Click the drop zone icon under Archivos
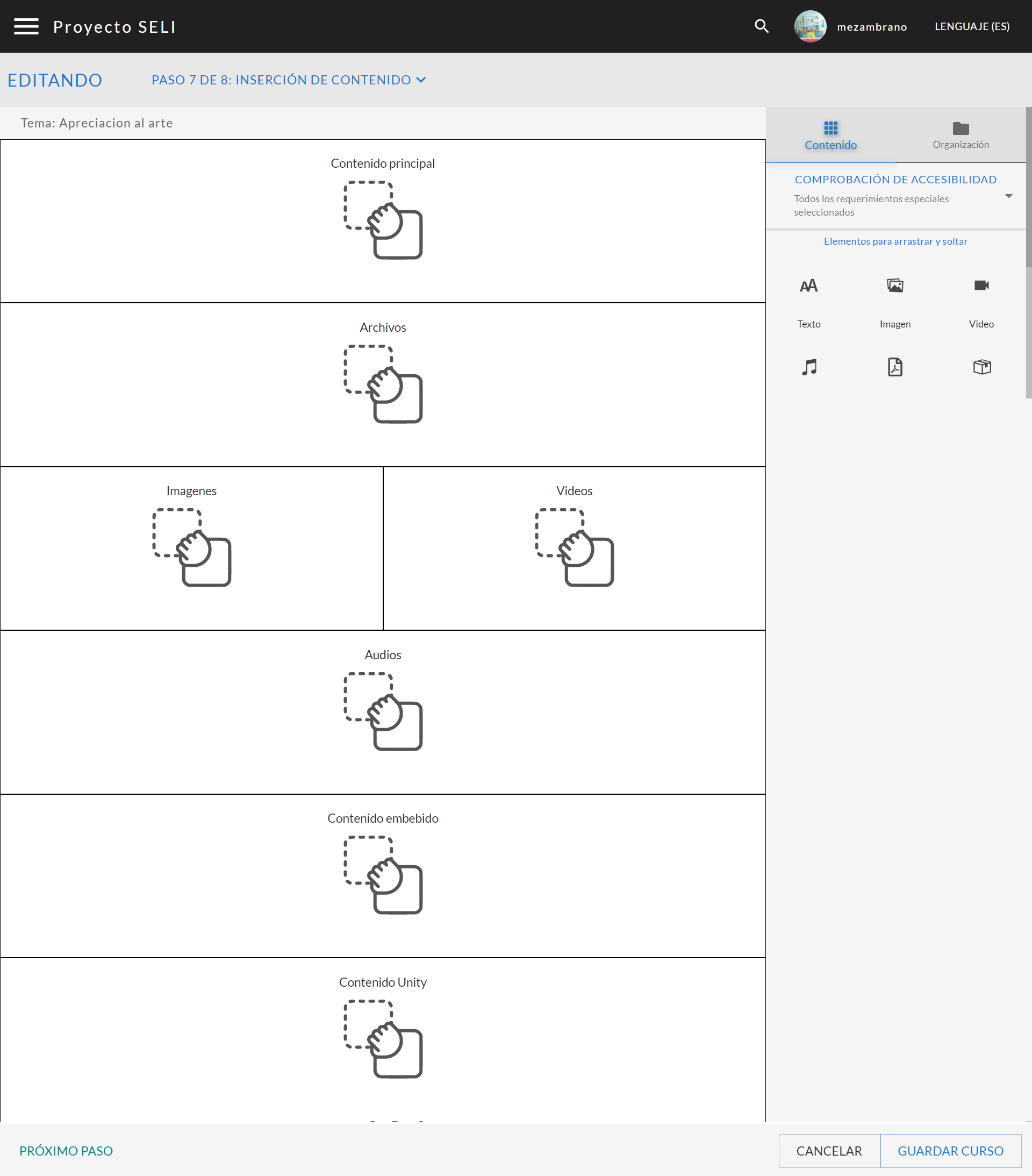 383,384
